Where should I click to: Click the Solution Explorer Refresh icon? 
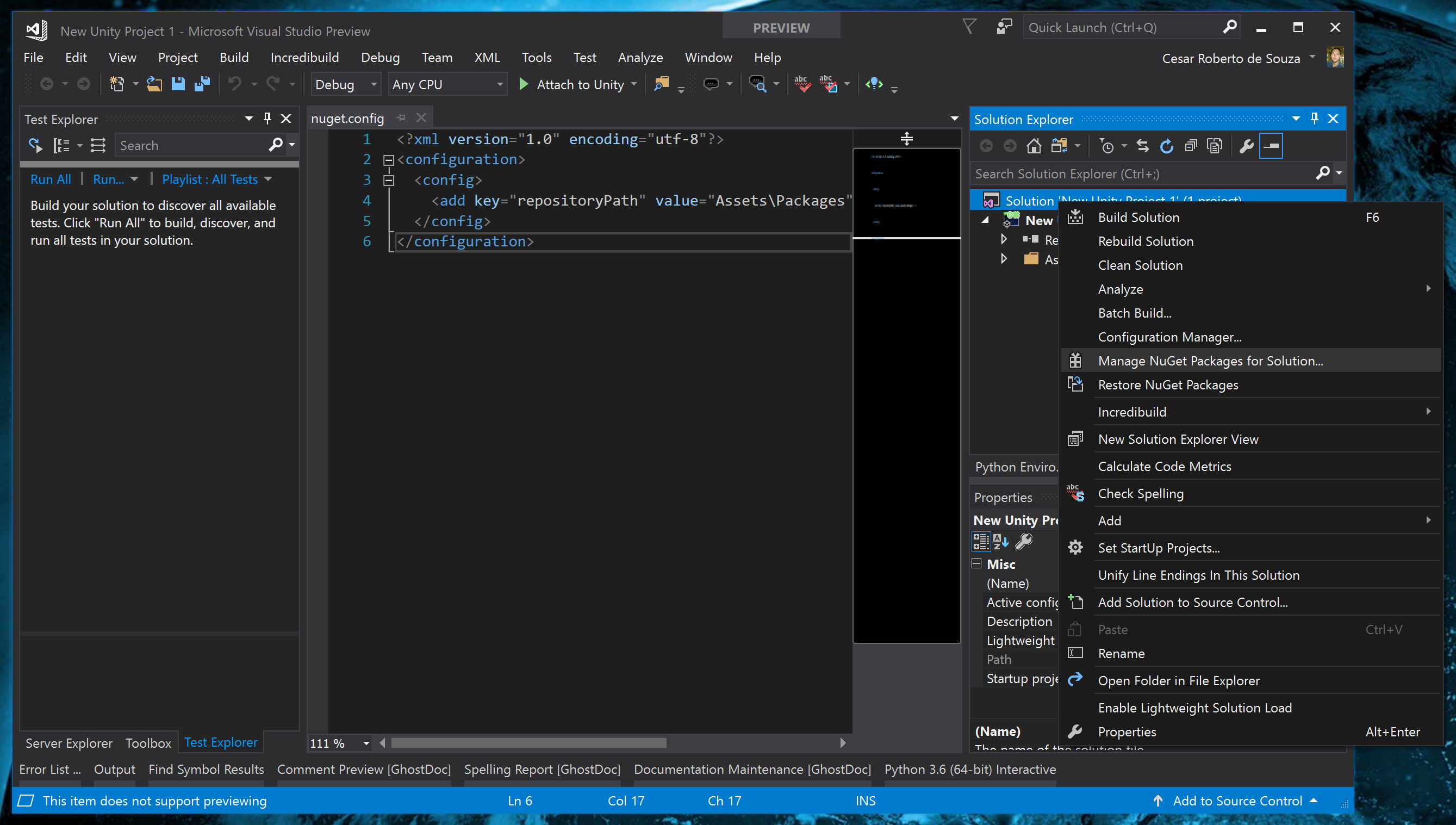click(x=1167, y=146)
